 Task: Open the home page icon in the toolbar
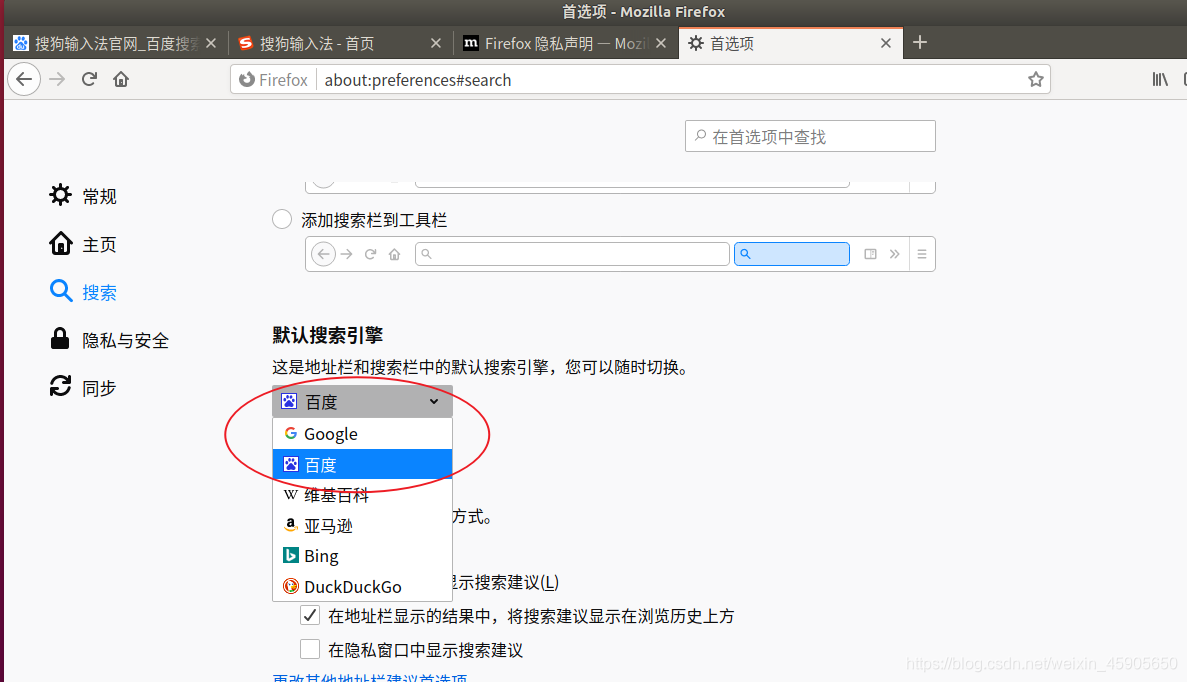(121, 79)
